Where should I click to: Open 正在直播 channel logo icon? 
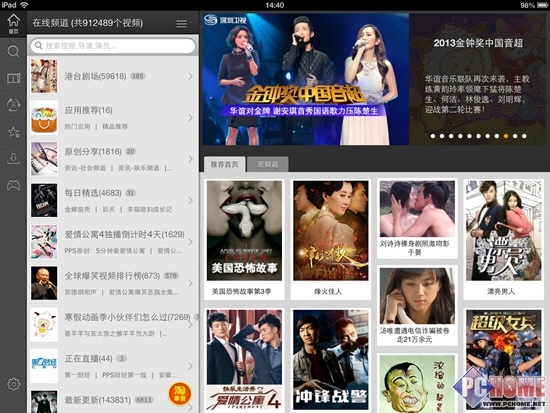pos(44,366)
